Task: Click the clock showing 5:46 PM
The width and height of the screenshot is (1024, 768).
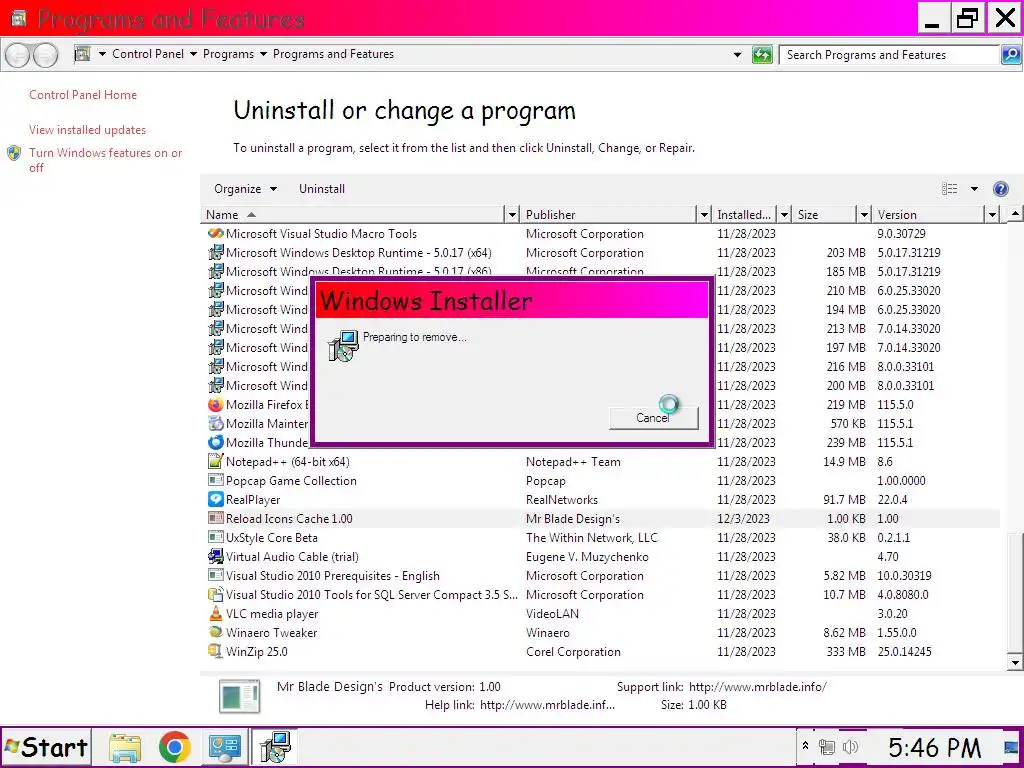Action: click(934, 747)
